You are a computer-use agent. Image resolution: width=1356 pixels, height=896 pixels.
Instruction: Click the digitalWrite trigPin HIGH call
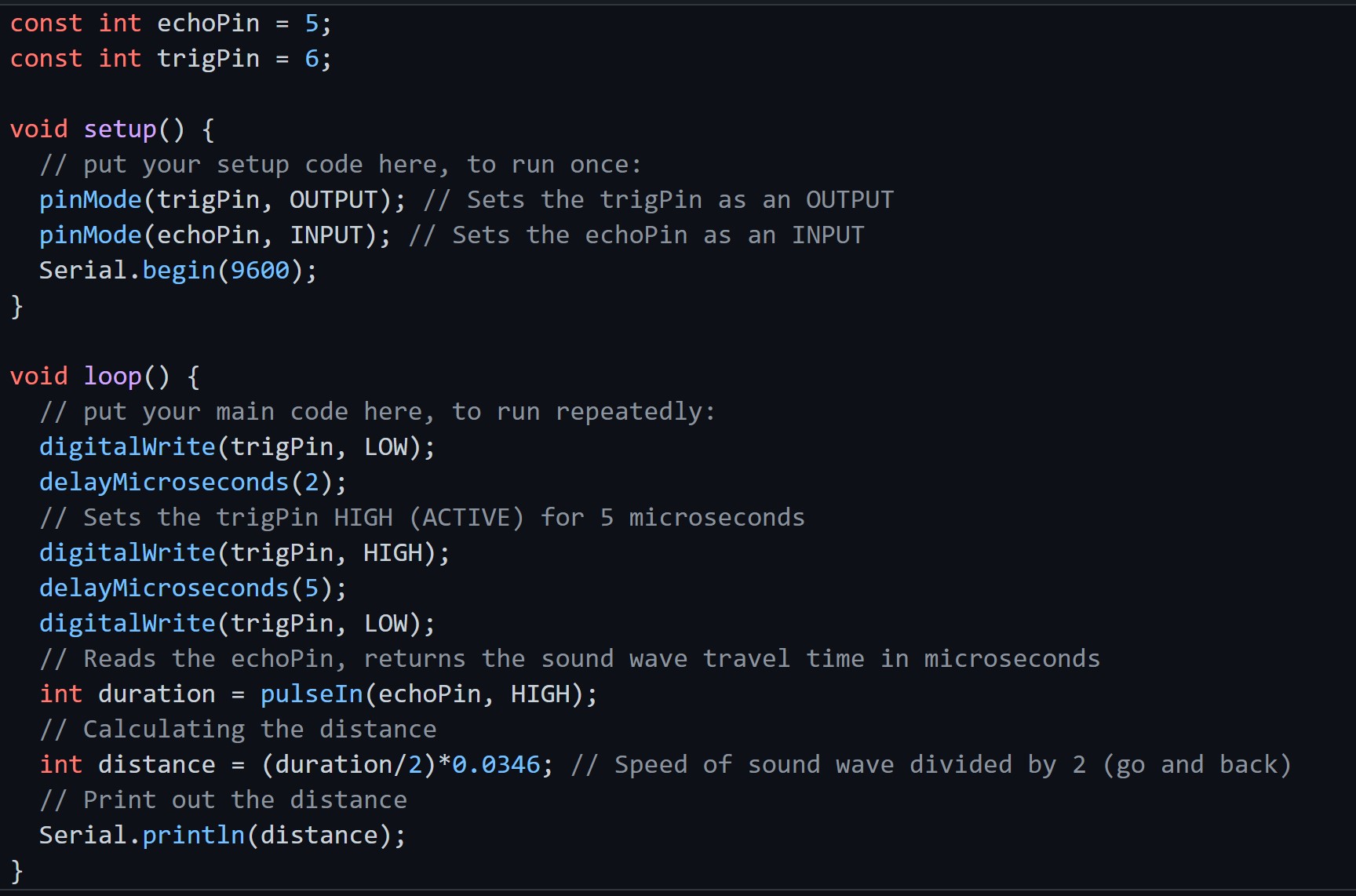point(245,553)
